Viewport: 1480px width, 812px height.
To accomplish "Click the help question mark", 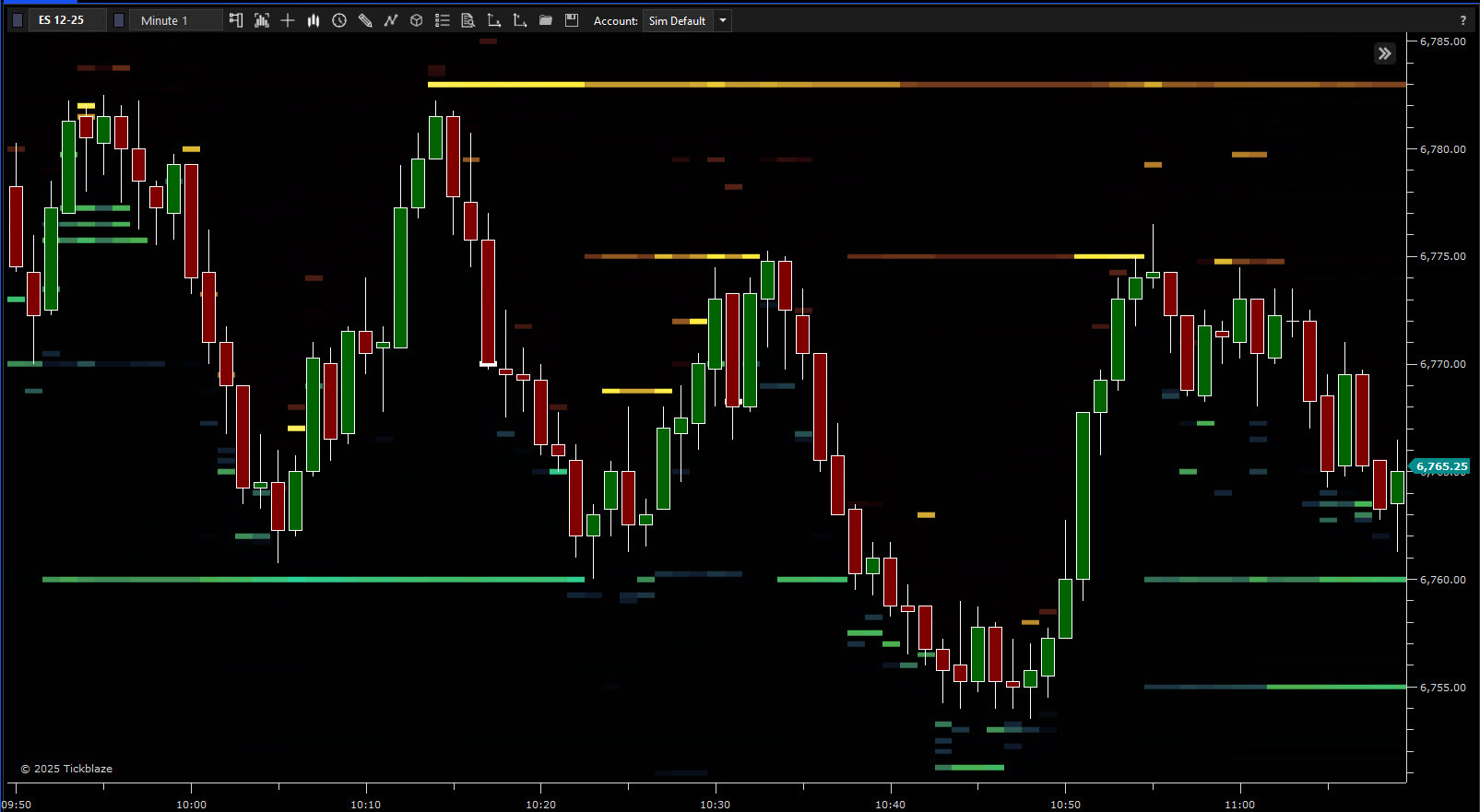I will (1462, 20).
